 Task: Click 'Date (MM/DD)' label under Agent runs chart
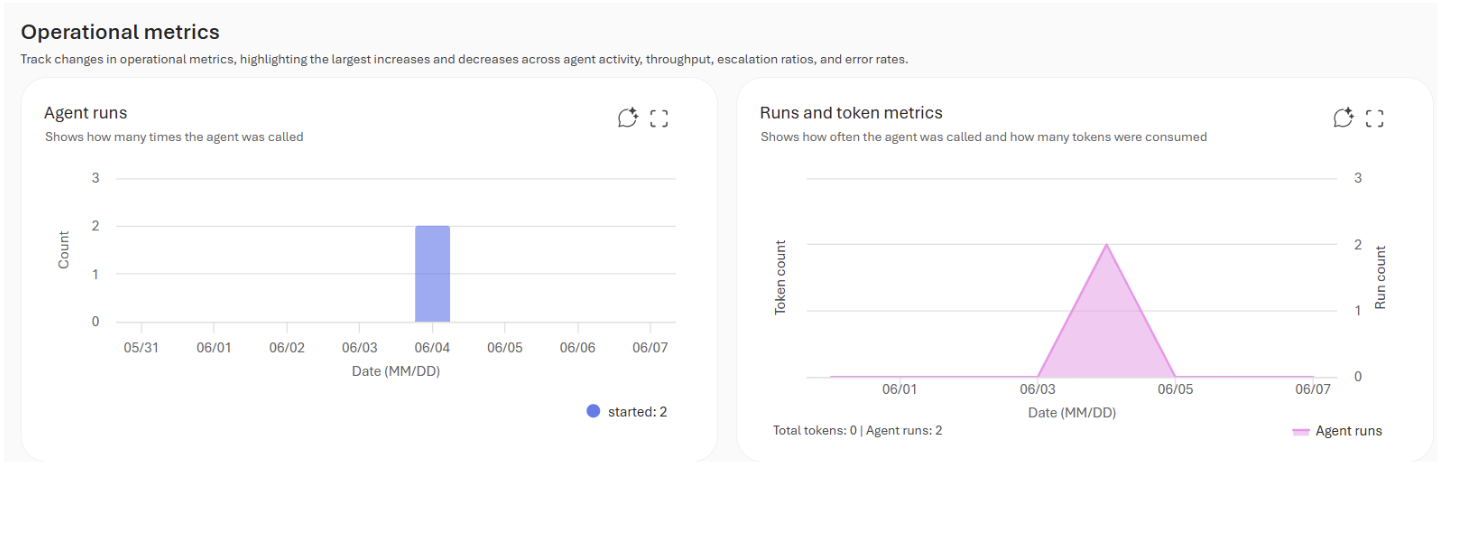point(396,371)
